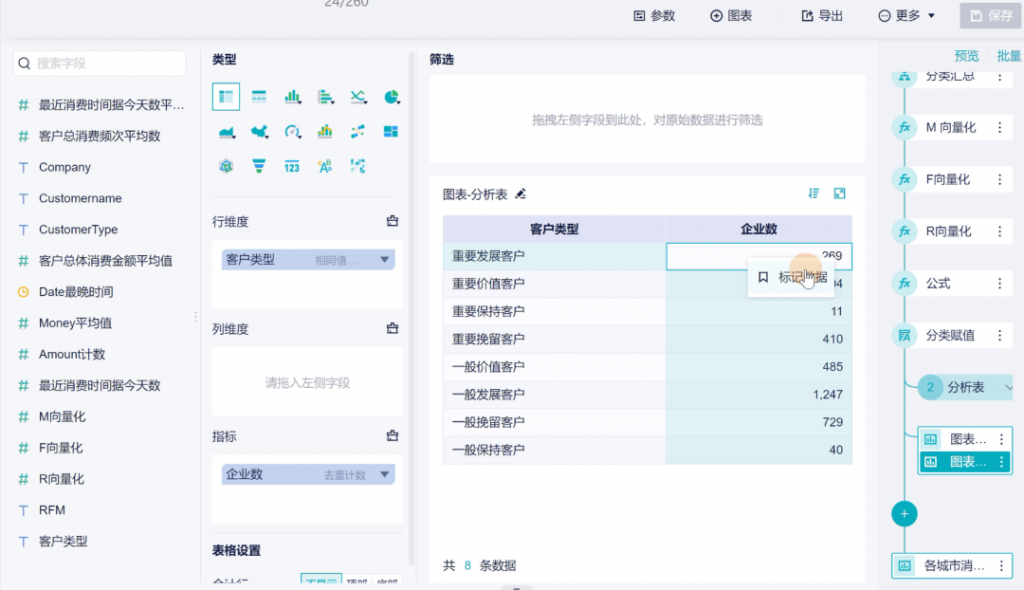Viewport: 1024px width, 590px height.
Task: Collapse the 分析表 step group
Action: click(1008, 387)
